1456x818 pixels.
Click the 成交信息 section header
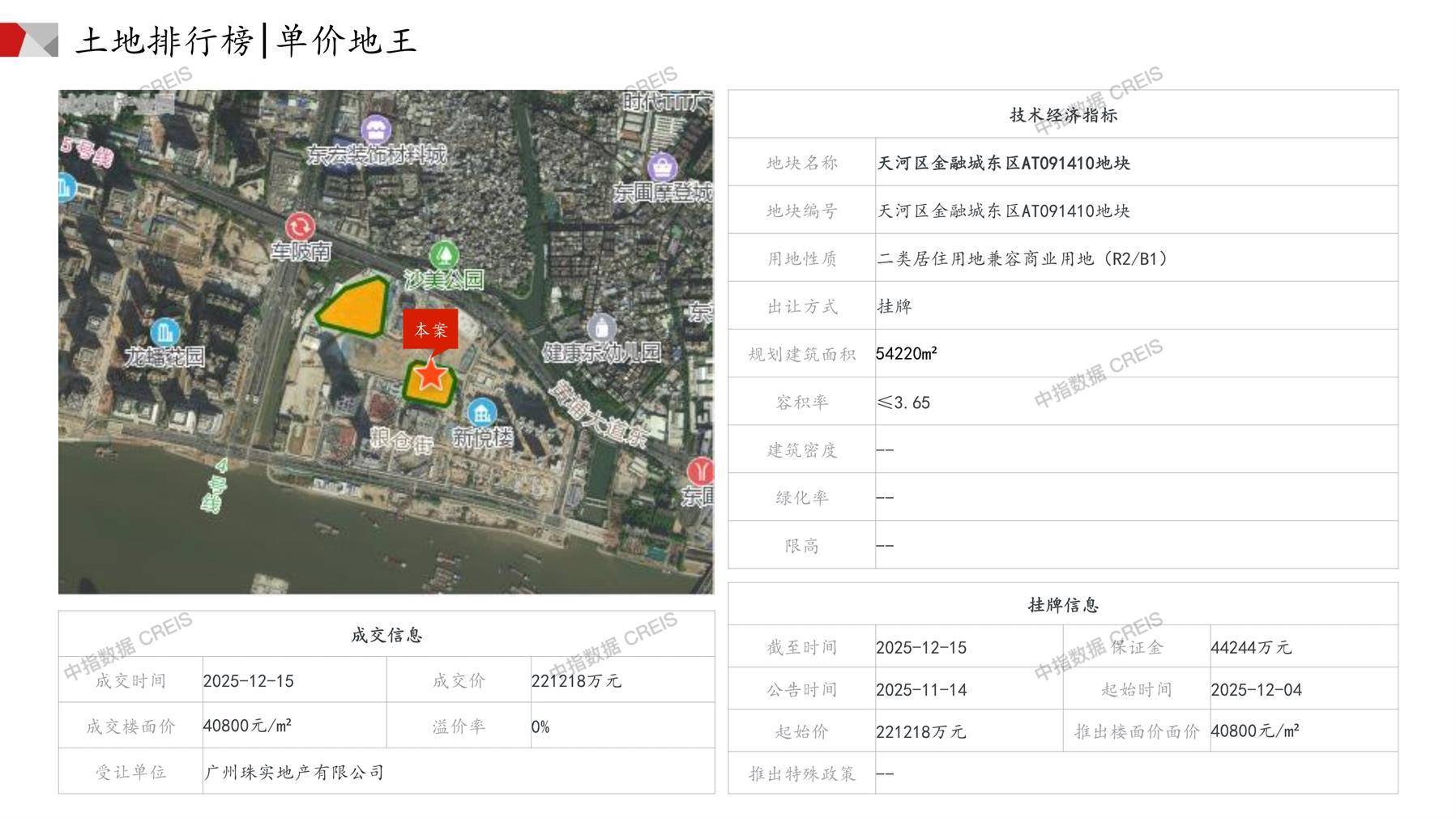pyautogui.click(x=386, y=635)
